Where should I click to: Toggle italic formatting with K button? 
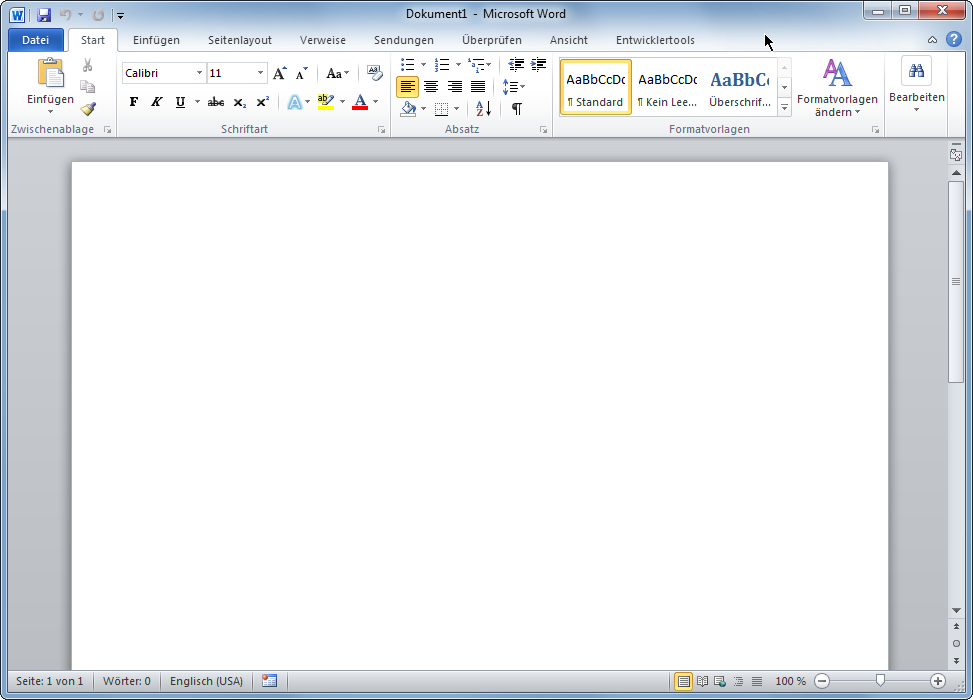click(156, 102)
